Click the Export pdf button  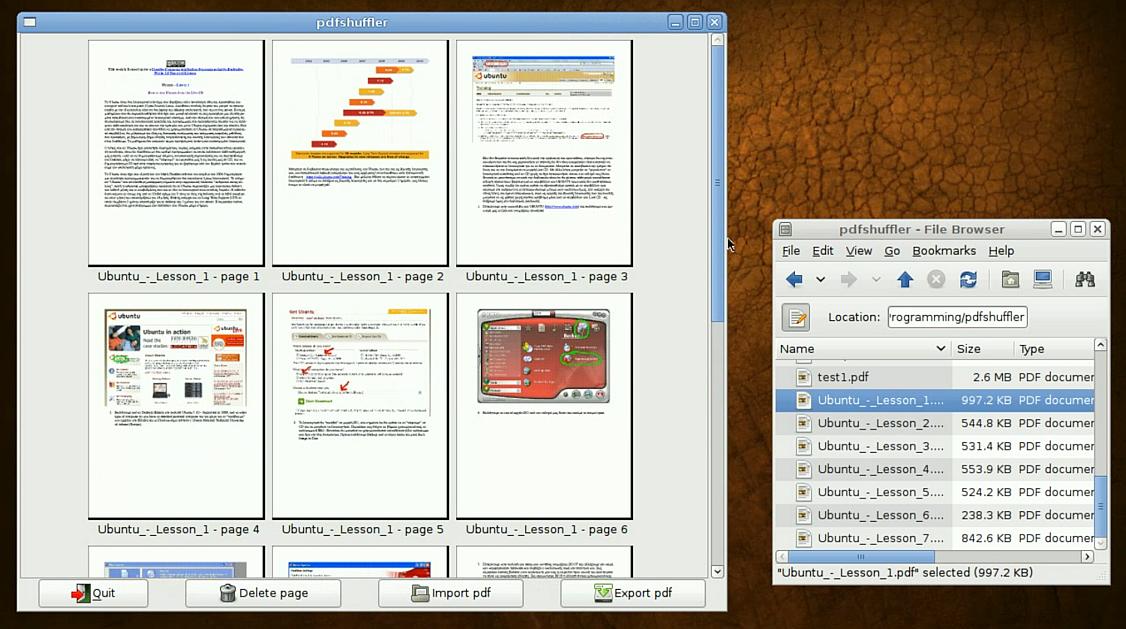click(x=633, y=593)
